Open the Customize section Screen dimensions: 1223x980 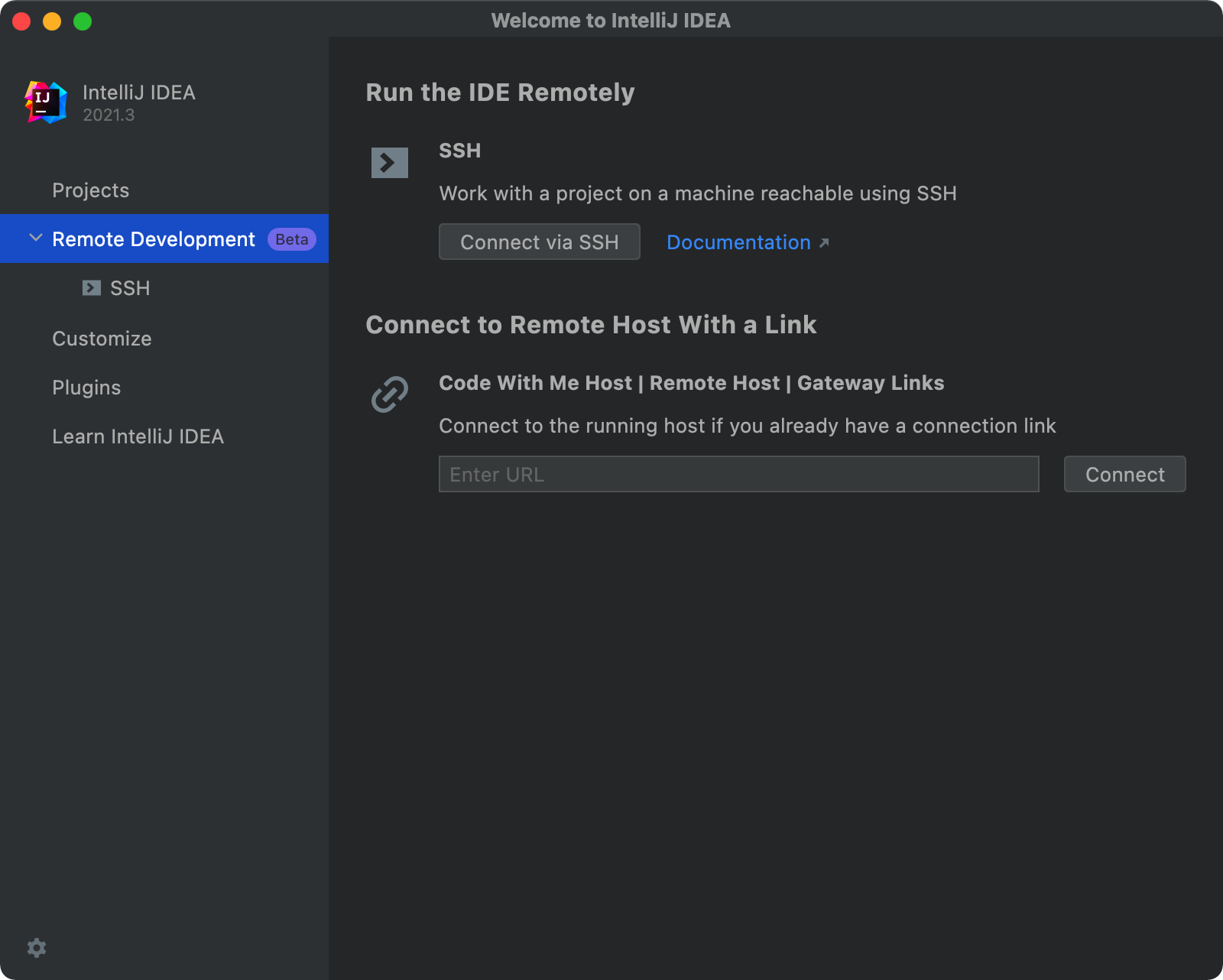[x=102, y=338]
